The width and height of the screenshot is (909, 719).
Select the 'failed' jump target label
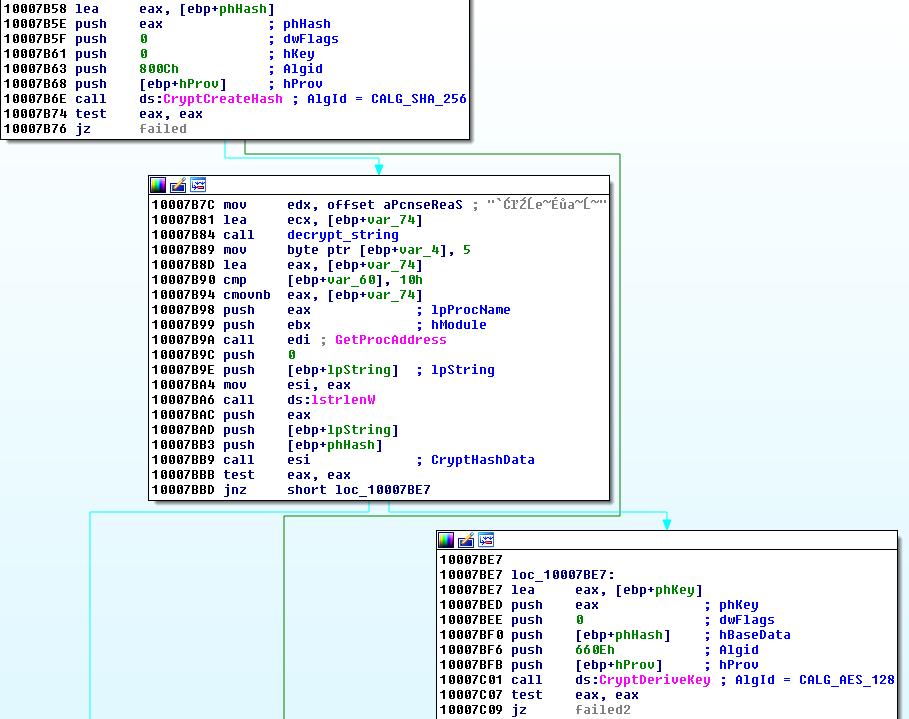(163, 129)
